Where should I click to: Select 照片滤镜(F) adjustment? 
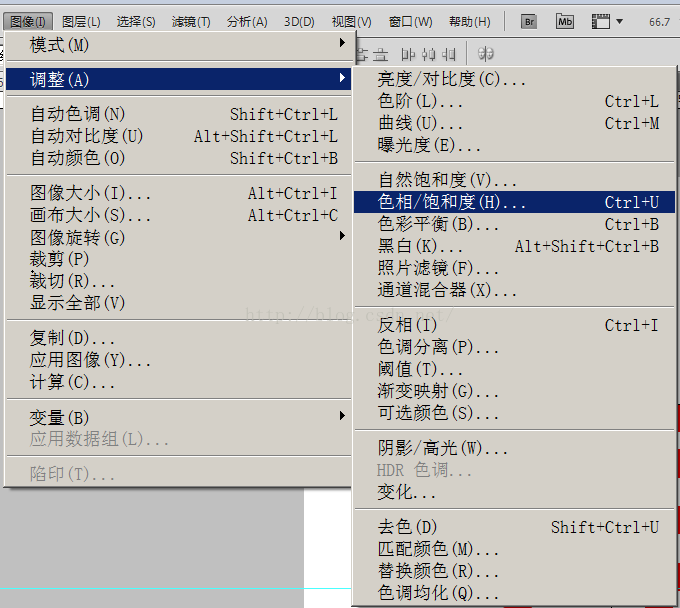(x=514, y=268)
